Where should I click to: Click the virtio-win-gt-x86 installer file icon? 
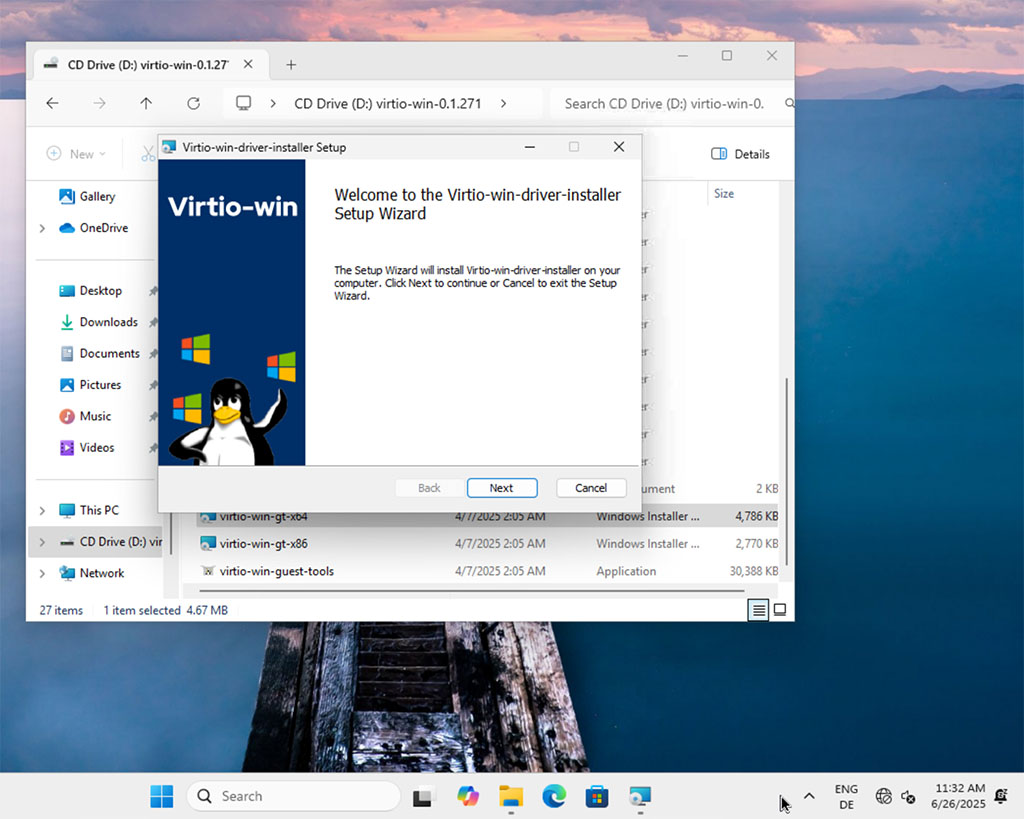[208, 543]
